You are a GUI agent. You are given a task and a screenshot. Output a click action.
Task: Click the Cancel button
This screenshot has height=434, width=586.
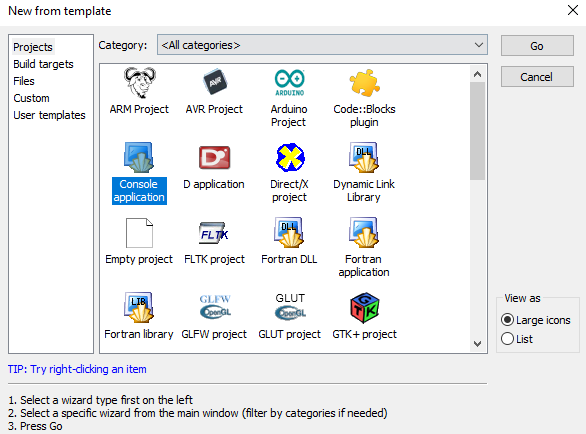point(537,77)
